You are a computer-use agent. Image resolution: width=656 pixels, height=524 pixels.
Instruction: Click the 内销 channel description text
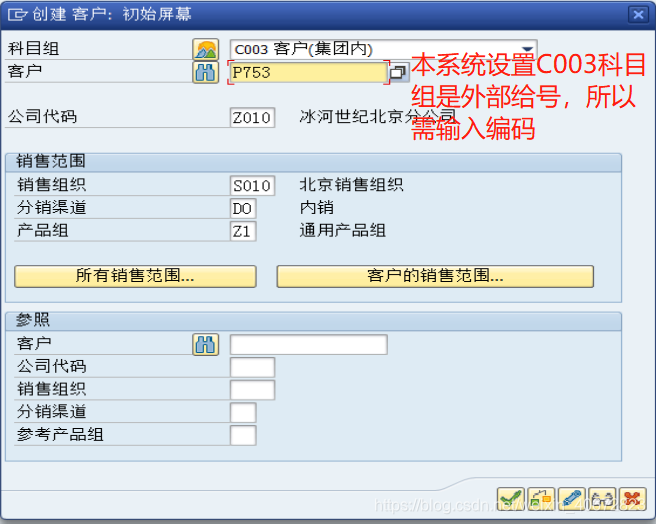click(317, 208)
